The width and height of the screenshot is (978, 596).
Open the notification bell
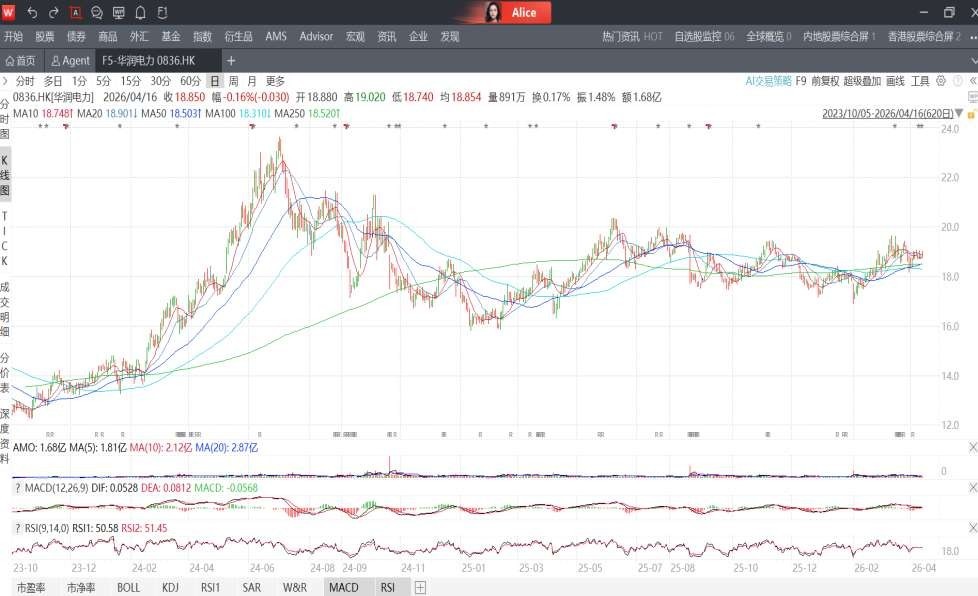140,13
